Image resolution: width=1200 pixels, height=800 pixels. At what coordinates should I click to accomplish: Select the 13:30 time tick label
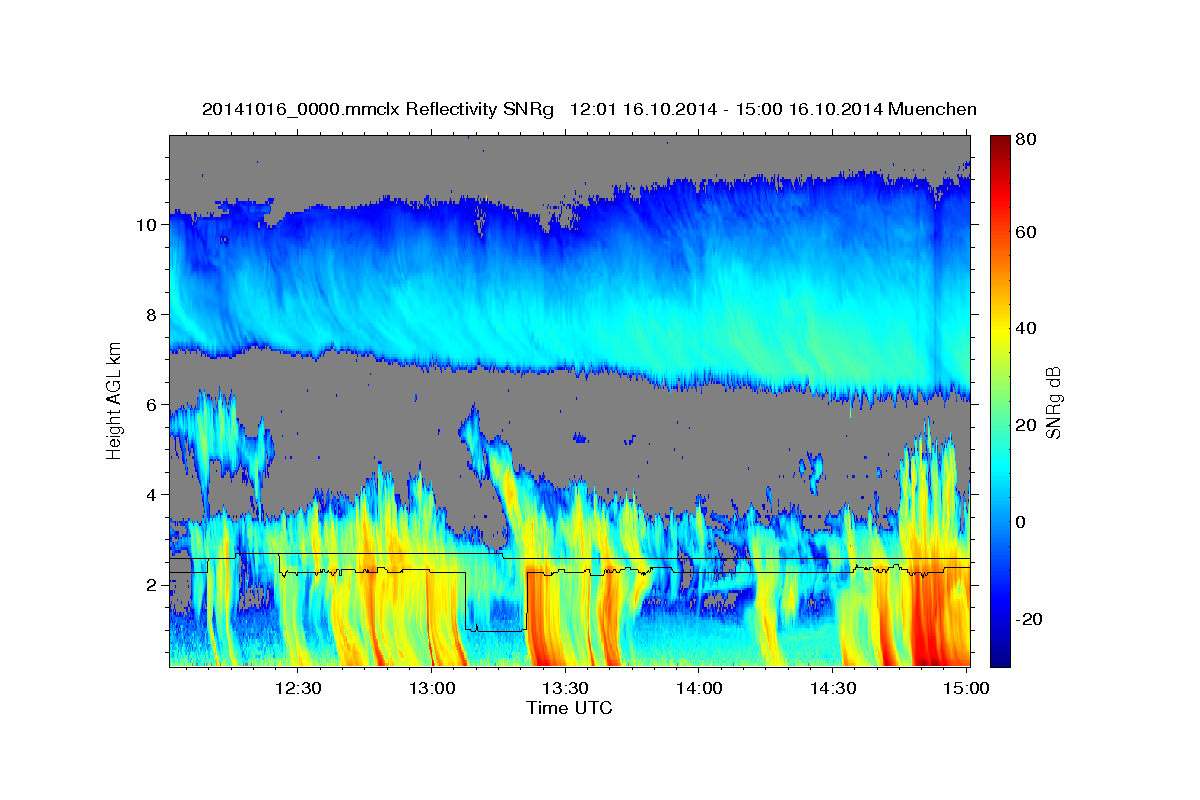[565, 688]
